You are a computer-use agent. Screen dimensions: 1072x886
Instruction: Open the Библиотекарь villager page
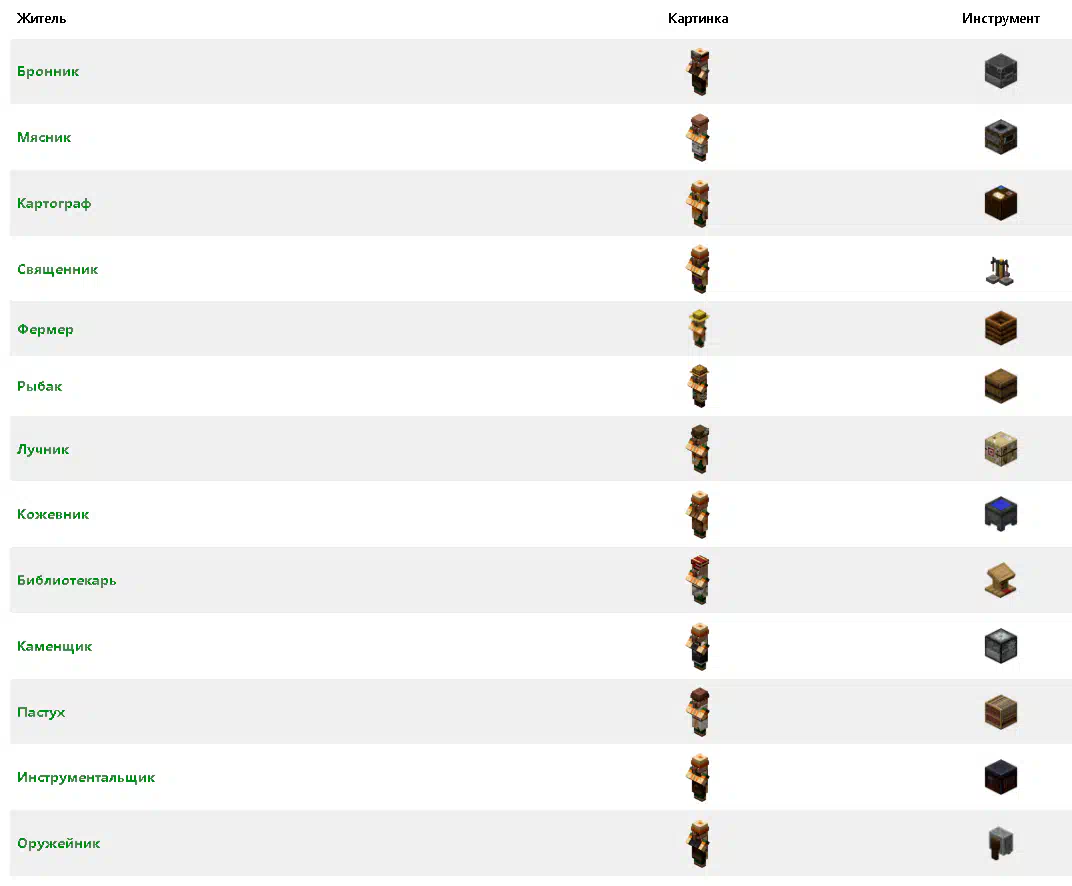pyautogui.click(x=66, y=581)
